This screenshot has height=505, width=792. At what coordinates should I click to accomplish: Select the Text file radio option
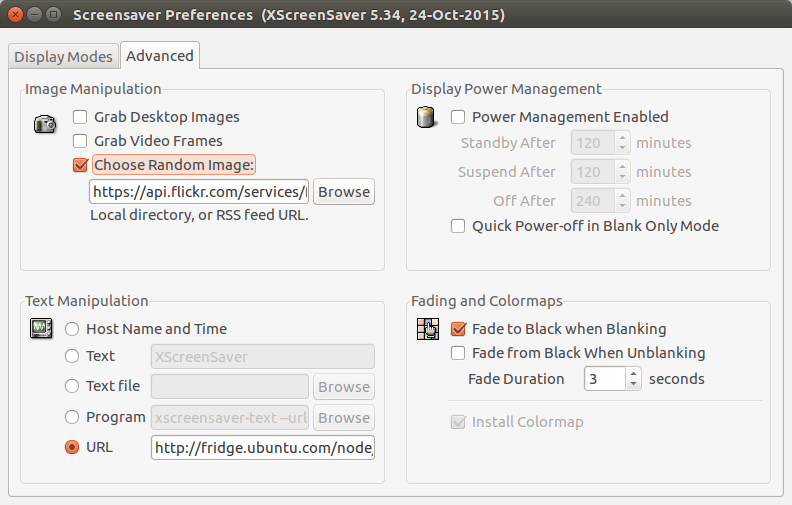(72, 386)
